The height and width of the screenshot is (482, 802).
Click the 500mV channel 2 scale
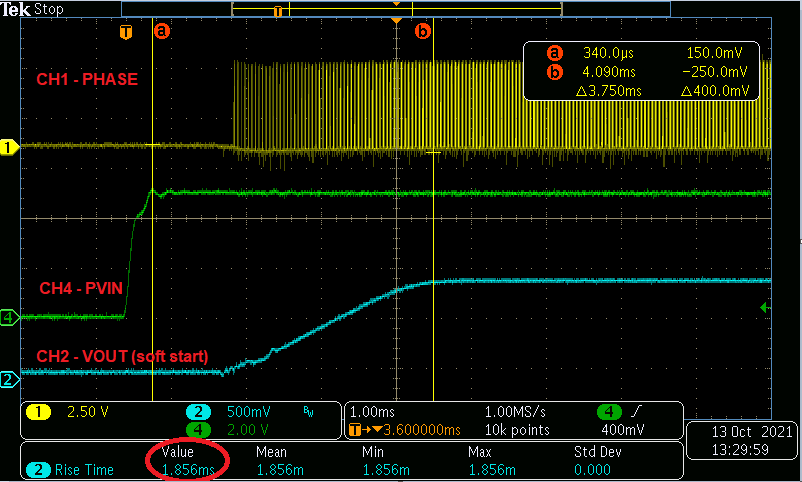pos(249,412)
